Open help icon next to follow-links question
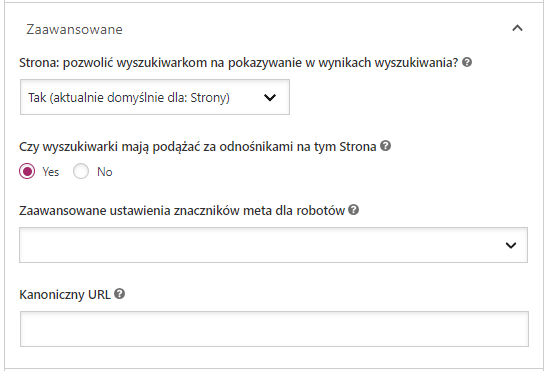 (x=385, y=146)
